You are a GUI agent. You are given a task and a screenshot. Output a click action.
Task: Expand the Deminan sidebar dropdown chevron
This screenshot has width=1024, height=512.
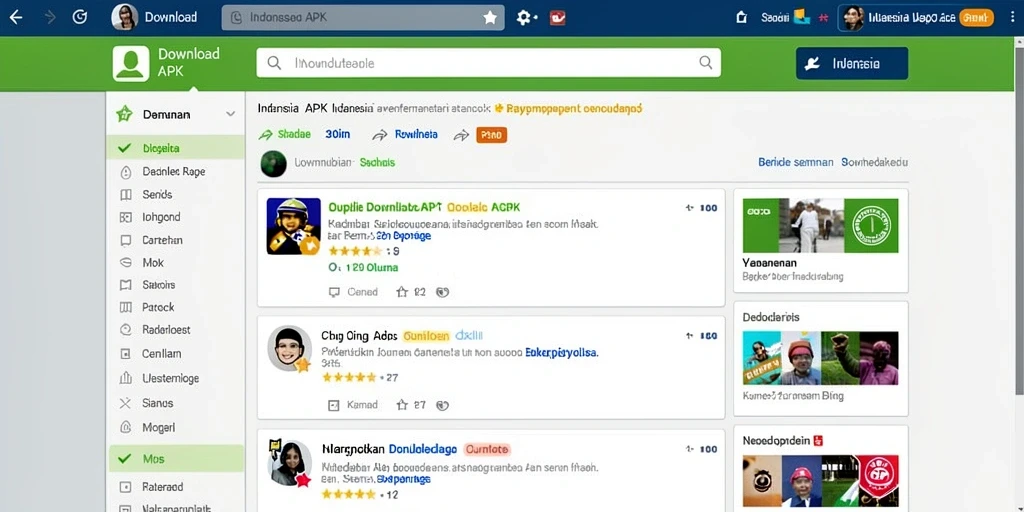(x=230, y=114)
